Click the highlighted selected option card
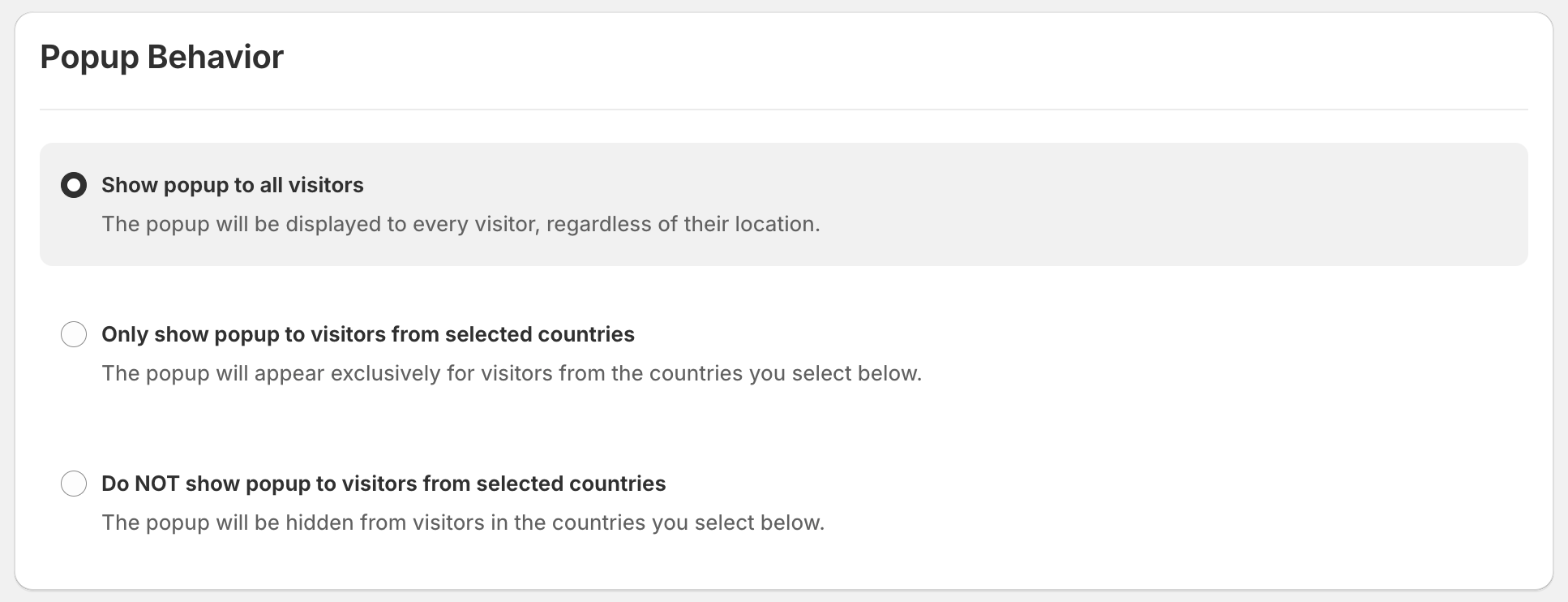The width and height of the screenshot is (1568, 602). point(783,204)
